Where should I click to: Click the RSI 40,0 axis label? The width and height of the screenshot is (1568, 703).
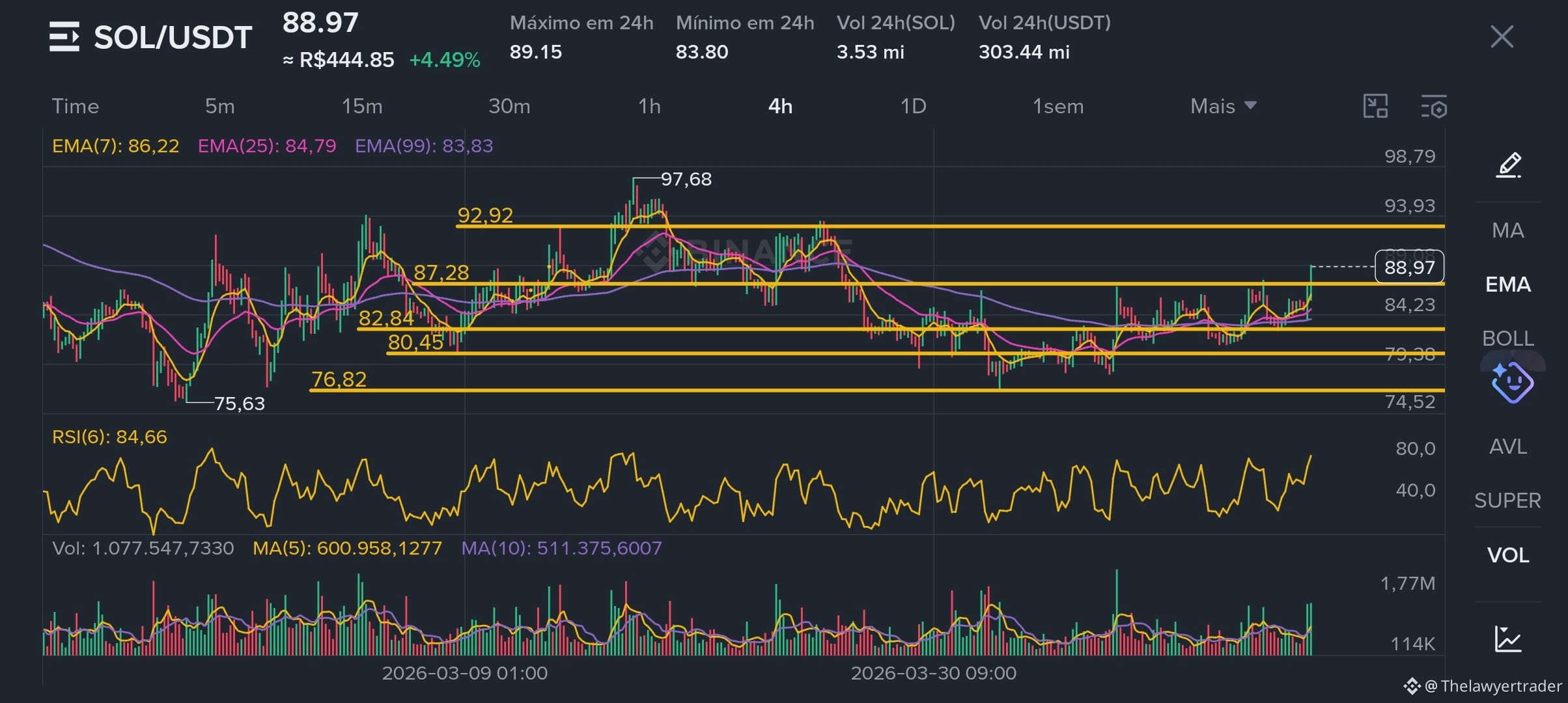pyautogui.click(x=1416, y=490)
